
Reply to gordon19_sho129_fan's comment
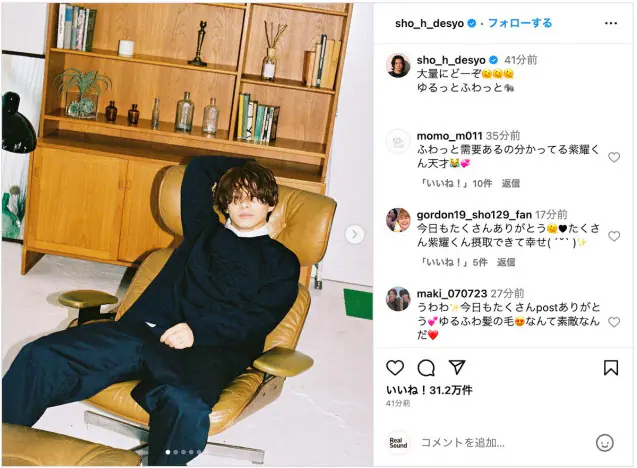(506, 262)
